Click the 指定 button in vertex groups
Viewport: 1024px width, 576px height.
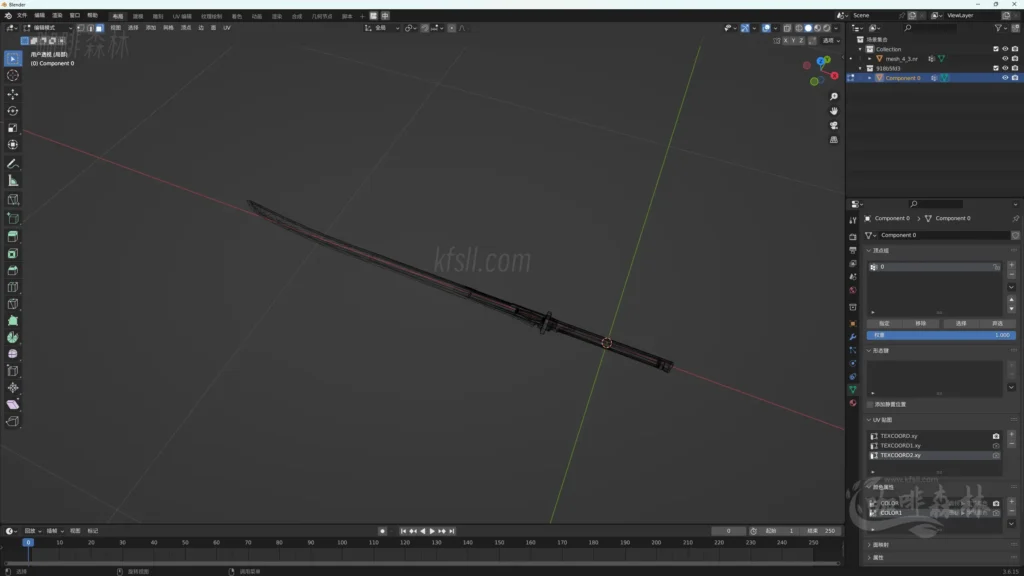pyautogui.click(x=884, y=323)
